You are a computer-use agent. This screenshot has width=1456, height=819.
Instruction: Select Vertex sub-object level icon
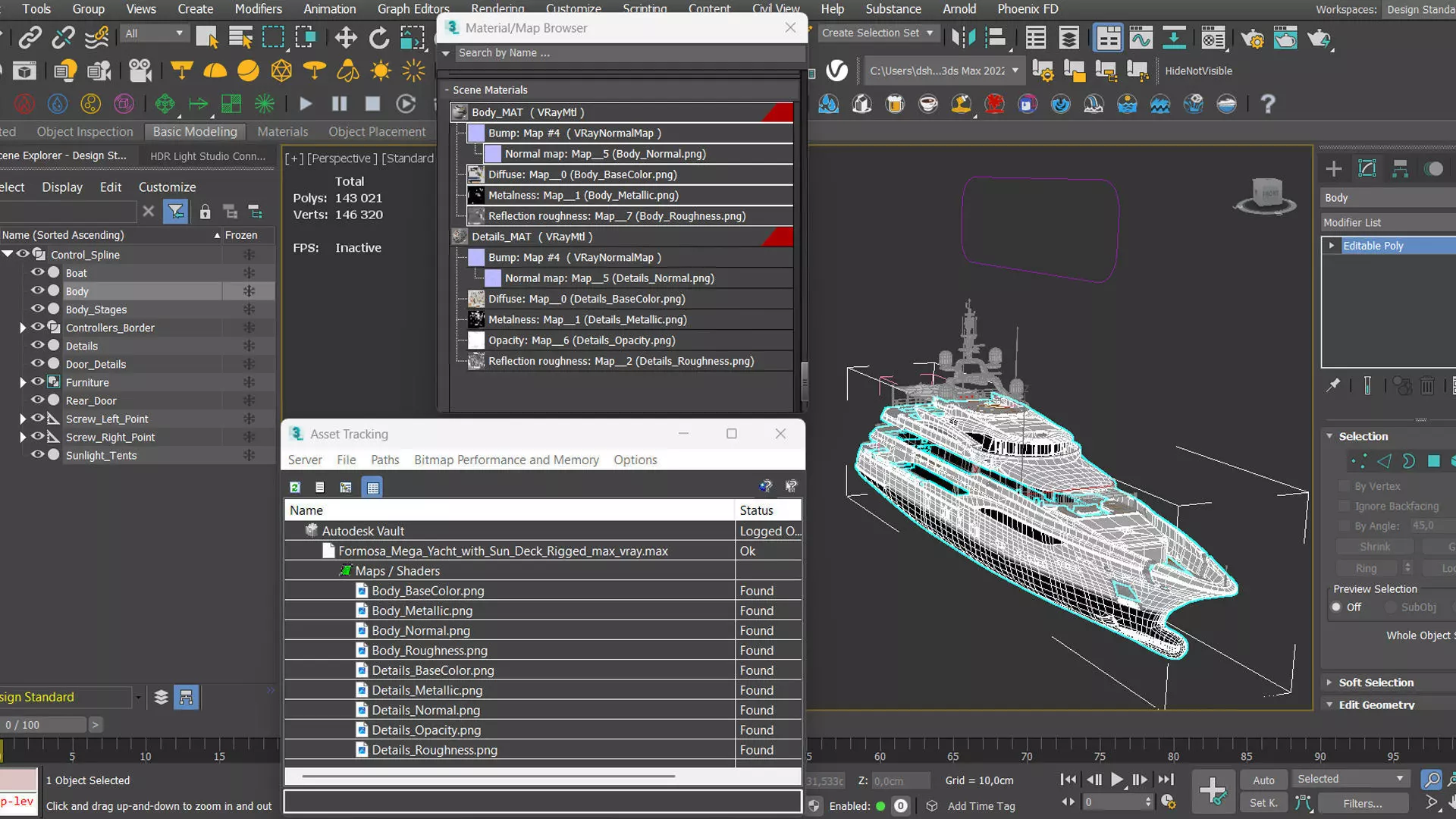(x=1358, y=461)
